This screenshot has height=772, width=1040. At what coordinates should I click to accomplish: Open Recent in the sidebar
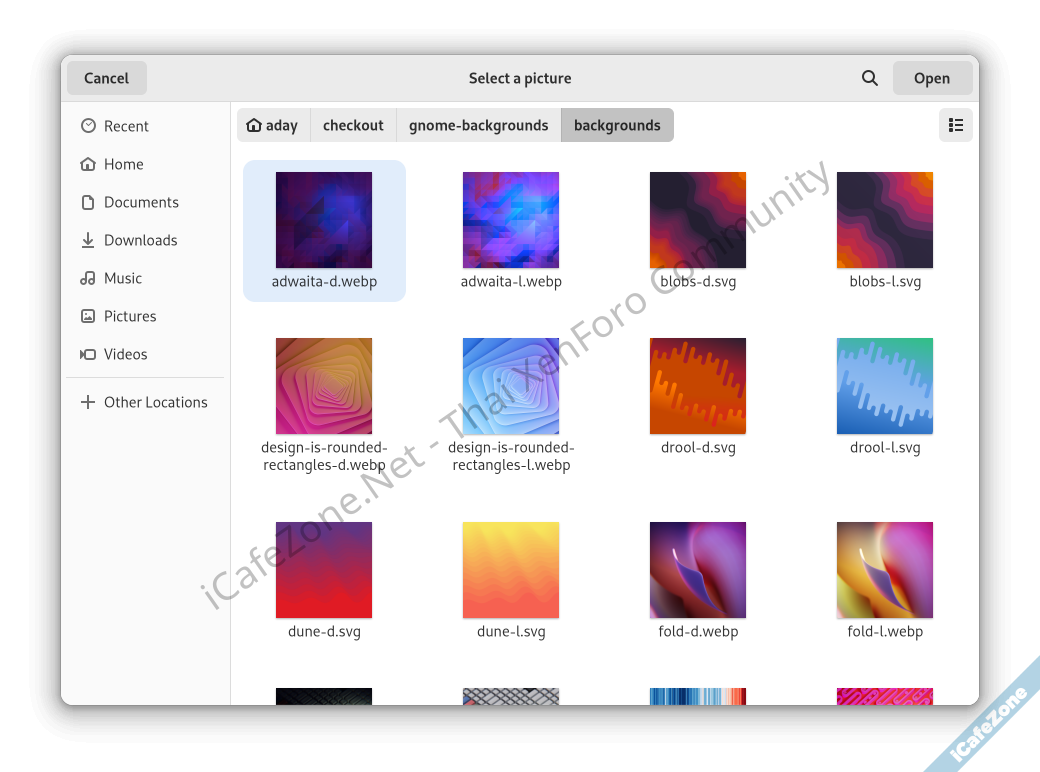tap(126, 126)
